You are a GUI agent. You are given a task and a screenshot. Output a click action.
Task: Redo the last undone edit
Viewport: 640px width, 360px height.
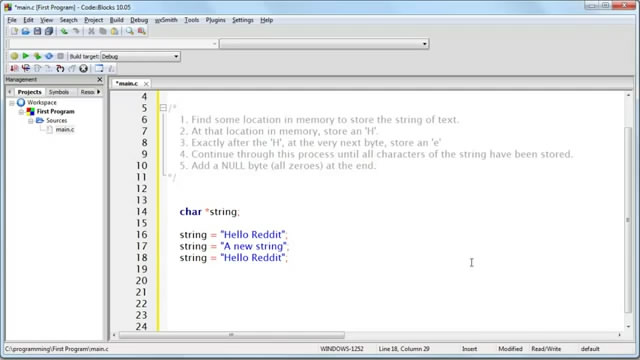[76, 31]
